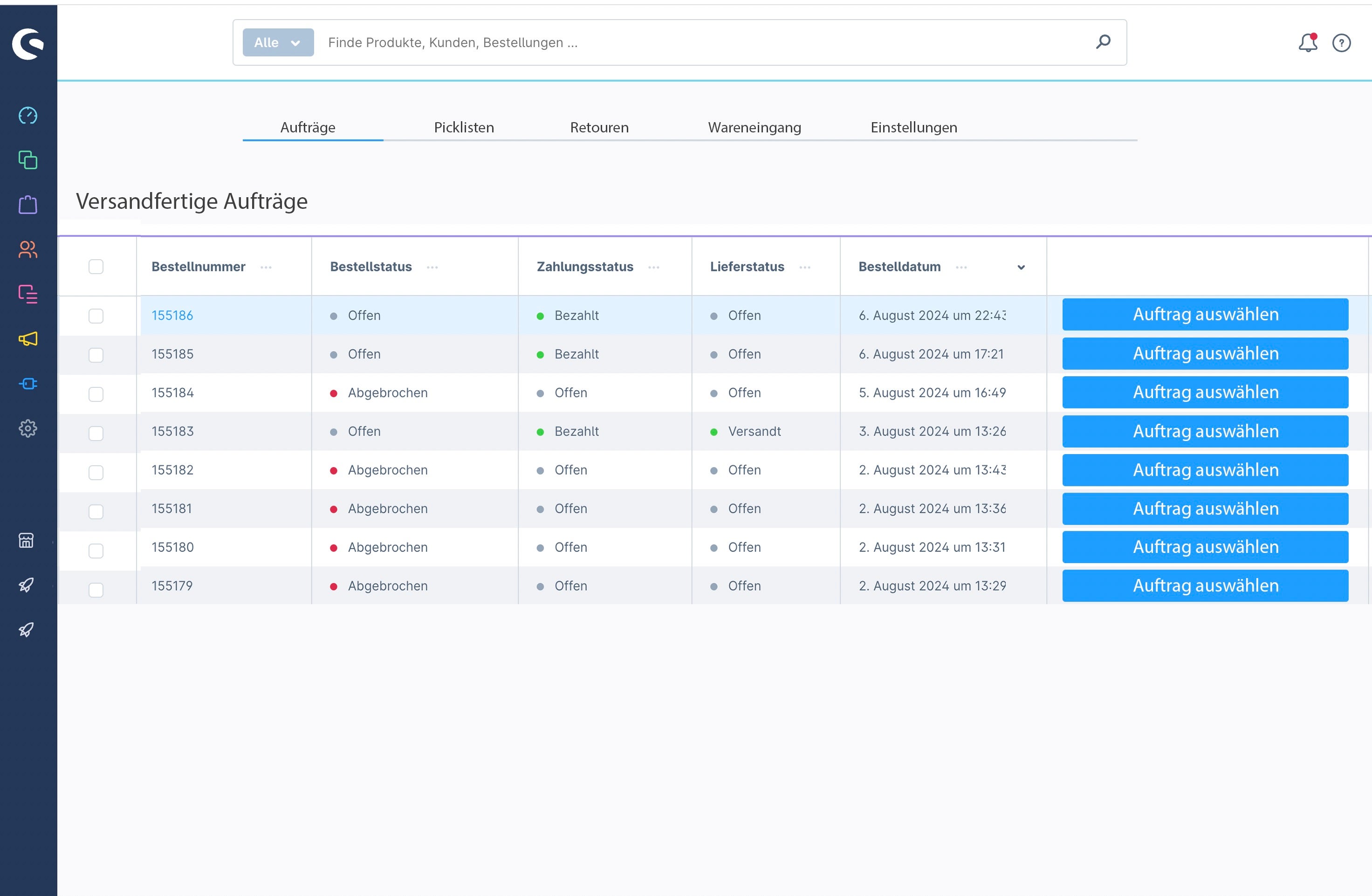Click Auftrag auswählen for order 155185
The image size is (1372, 896).
[1206, 353]
